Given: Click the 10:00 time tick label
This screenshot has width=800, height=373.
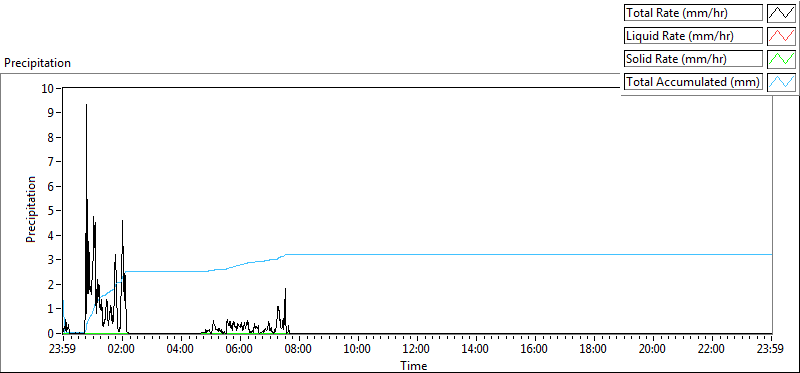Looking at the screenshot, I should coord(358,350).
